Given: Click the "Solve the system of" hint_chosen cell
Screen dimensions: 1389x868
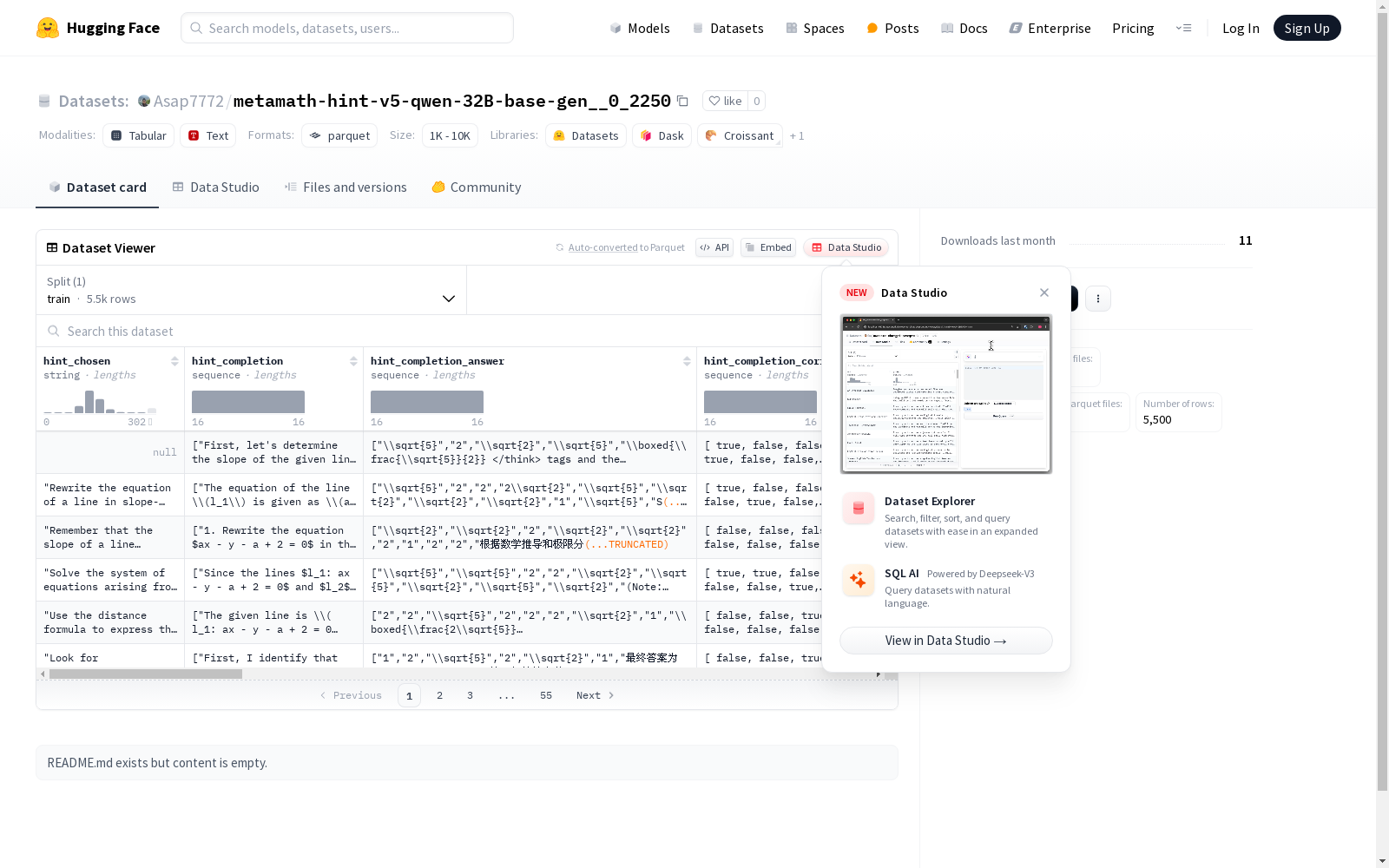Looking at the screenshot, I should (110, 580).
